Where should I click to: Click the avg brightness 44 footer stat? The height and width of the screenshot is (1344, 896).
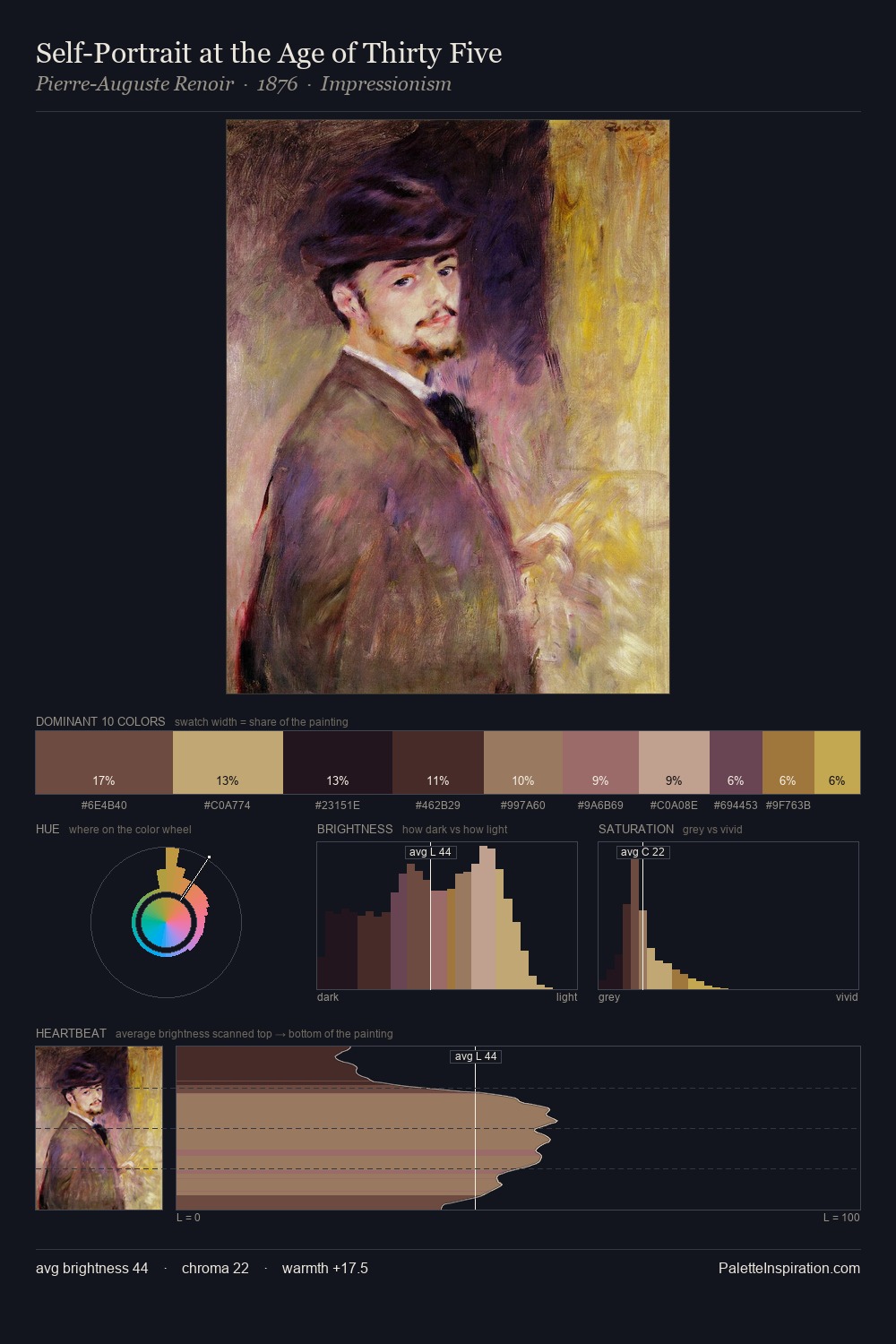(x=92, y=1268)
